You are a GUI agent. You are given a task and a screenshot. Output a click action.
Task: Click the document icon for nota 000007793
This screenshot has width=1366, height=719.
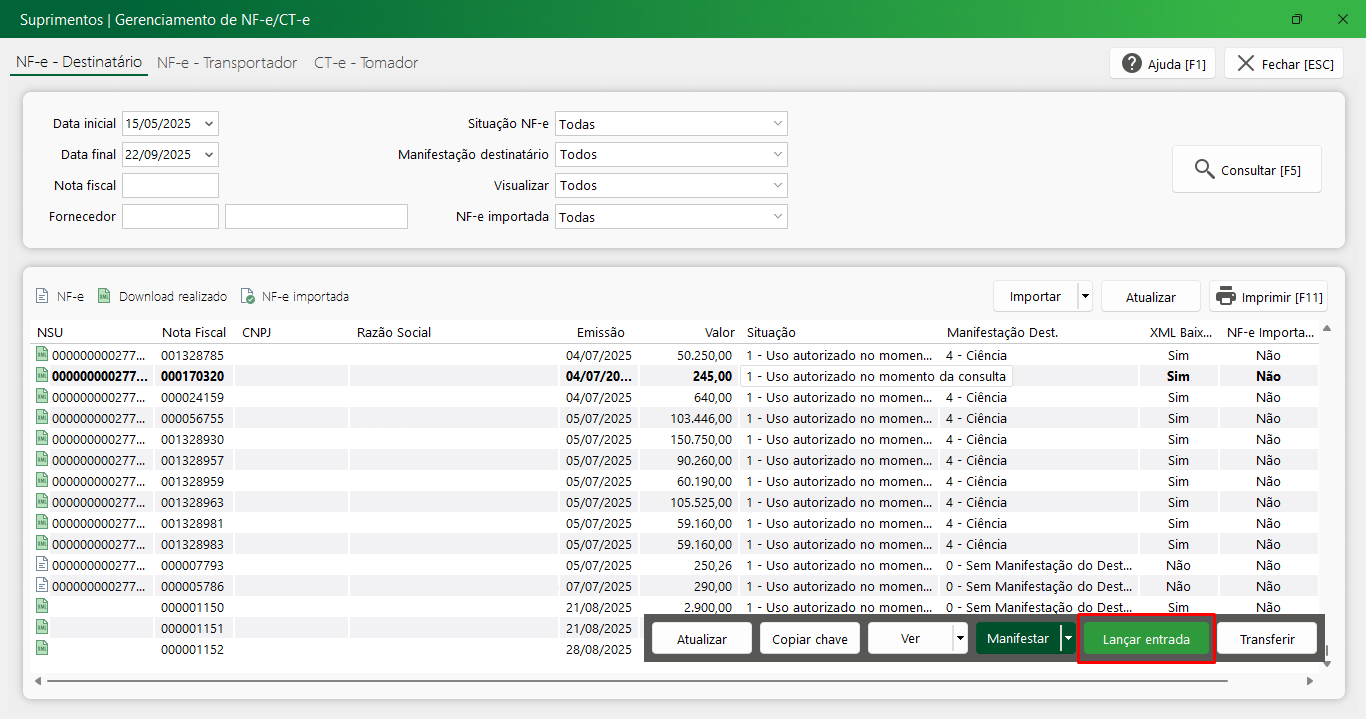42,565
